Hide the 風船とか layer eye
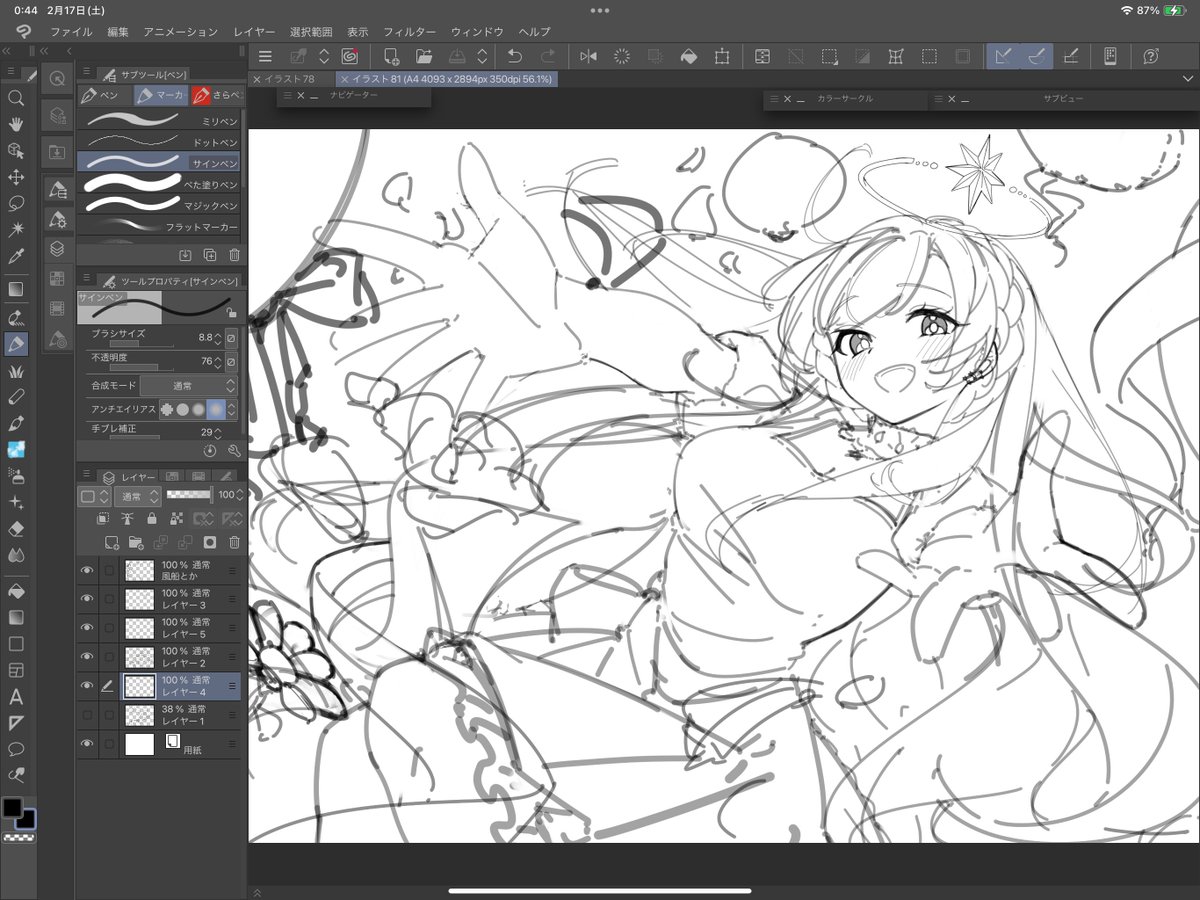1200x900 pixels. (x=87, y=571)
